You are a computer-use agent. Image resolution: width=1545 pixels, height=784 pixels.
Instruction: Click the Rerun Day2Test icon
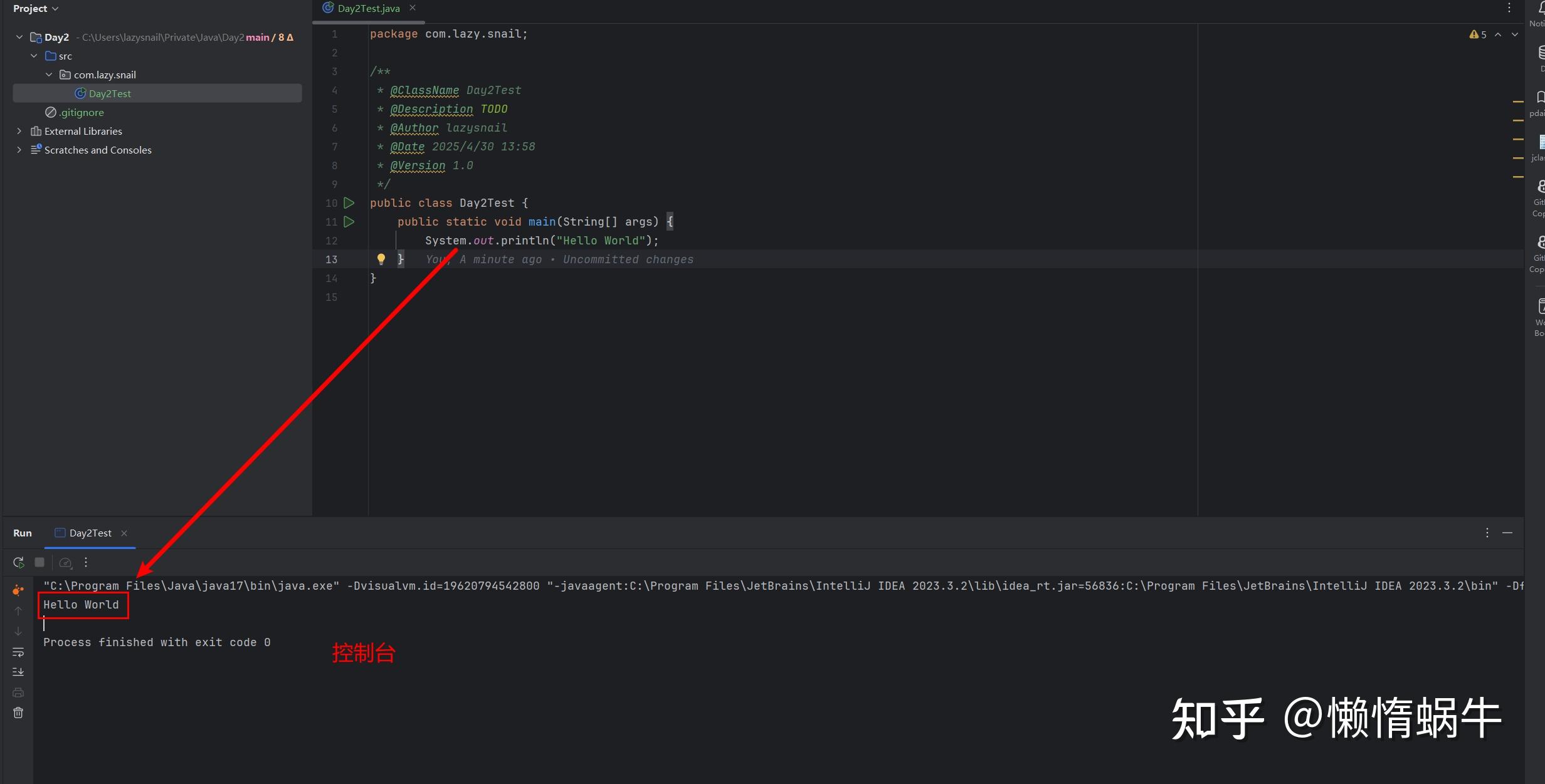click(18, 562)
